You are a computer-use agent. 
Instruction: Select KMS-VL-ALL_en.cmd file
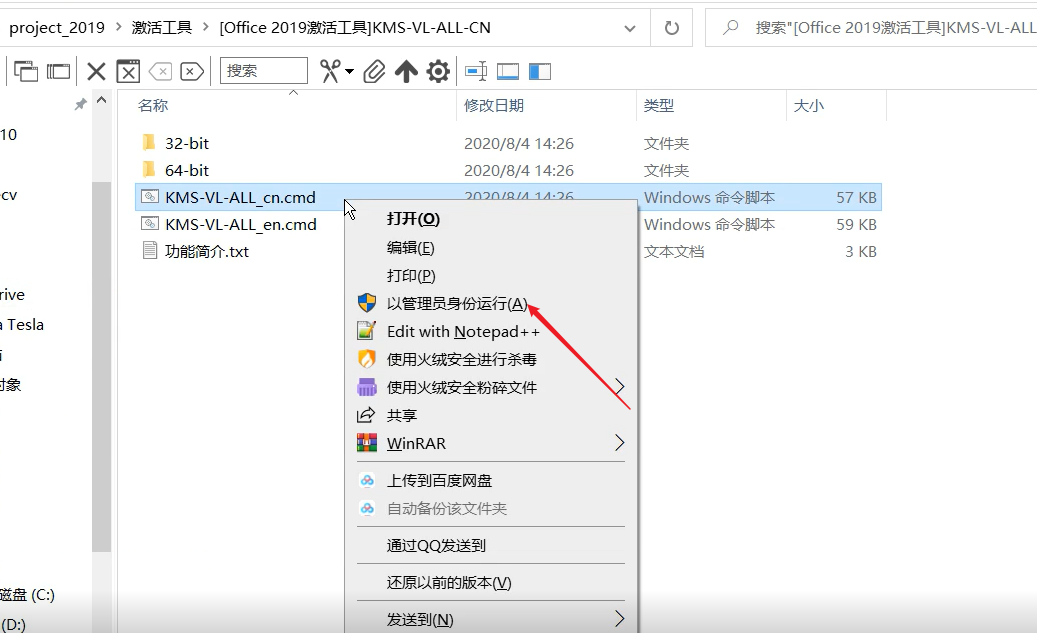[241, 225]
